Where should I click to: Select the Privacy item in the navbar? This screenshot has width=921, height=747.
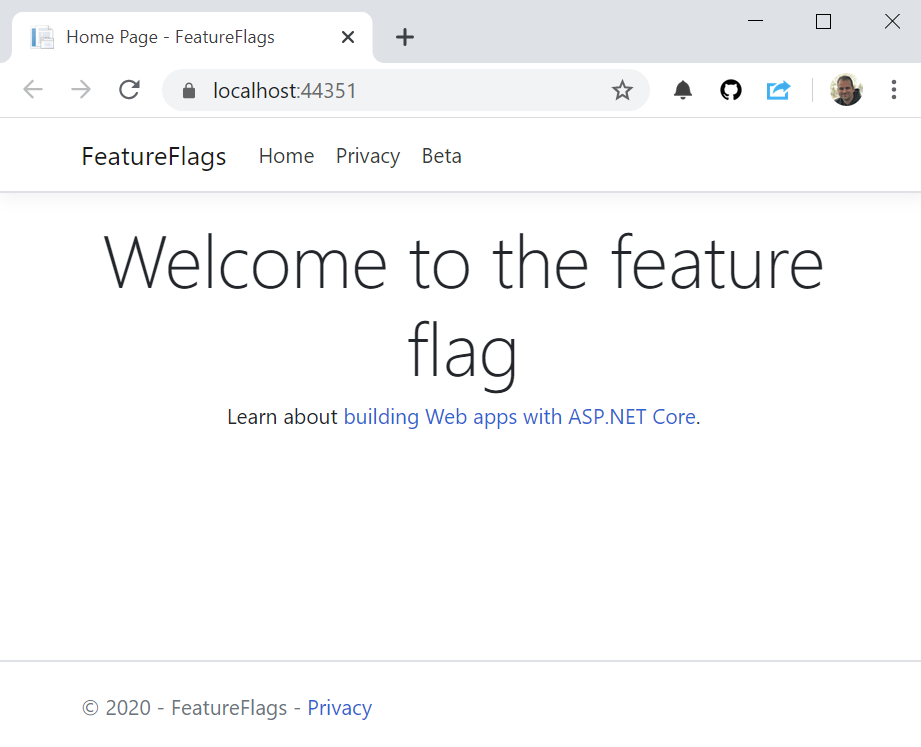tap(367, 156)
